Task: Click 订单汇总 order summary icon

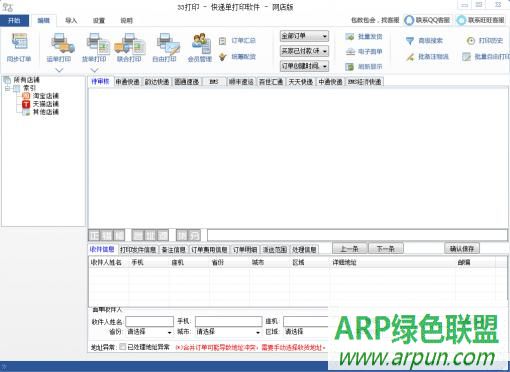Action: (222, 41)
